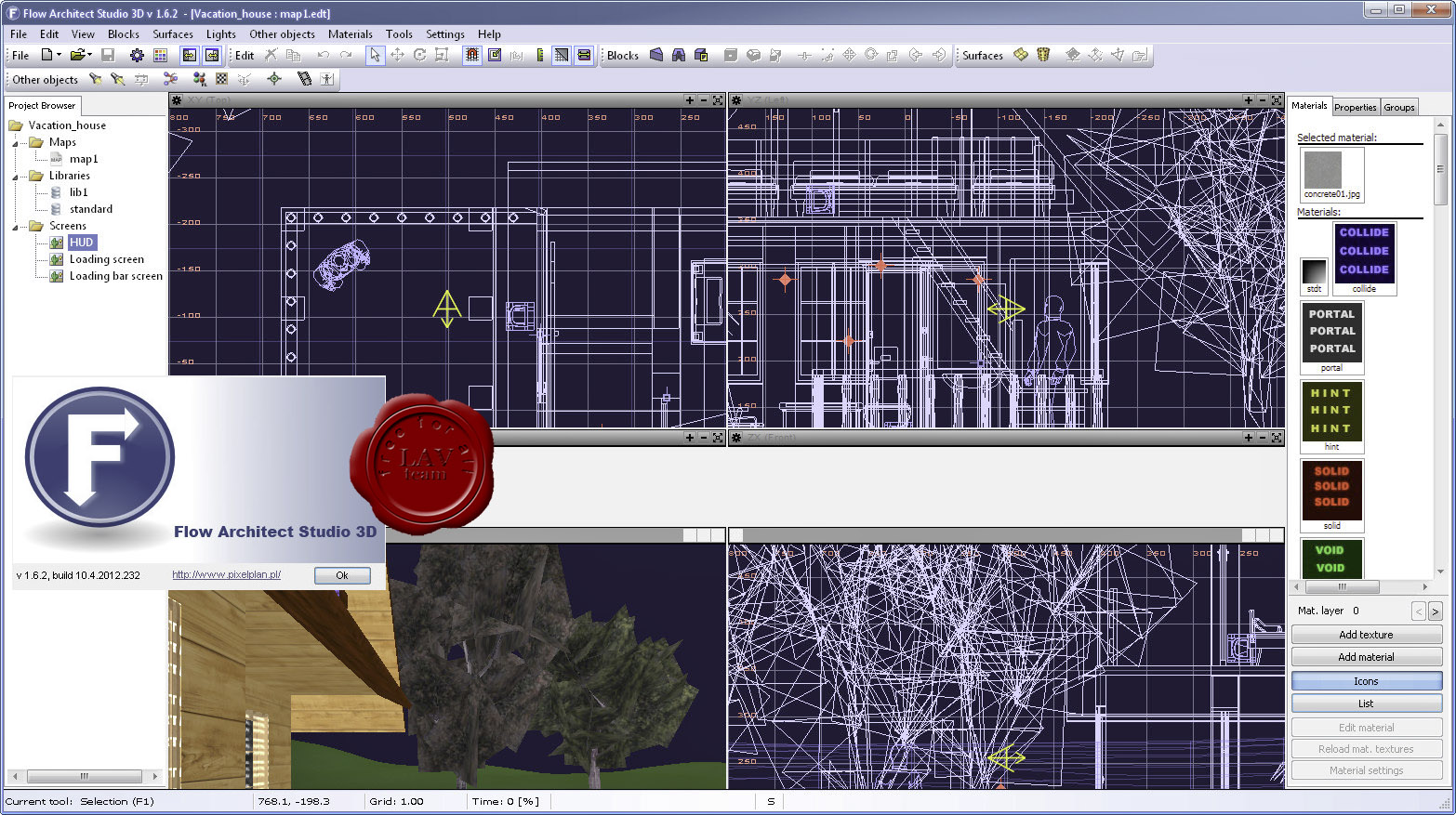Click the Open folder icon in File toolbar
This screenshot has height=815, width=1456.
78,55
